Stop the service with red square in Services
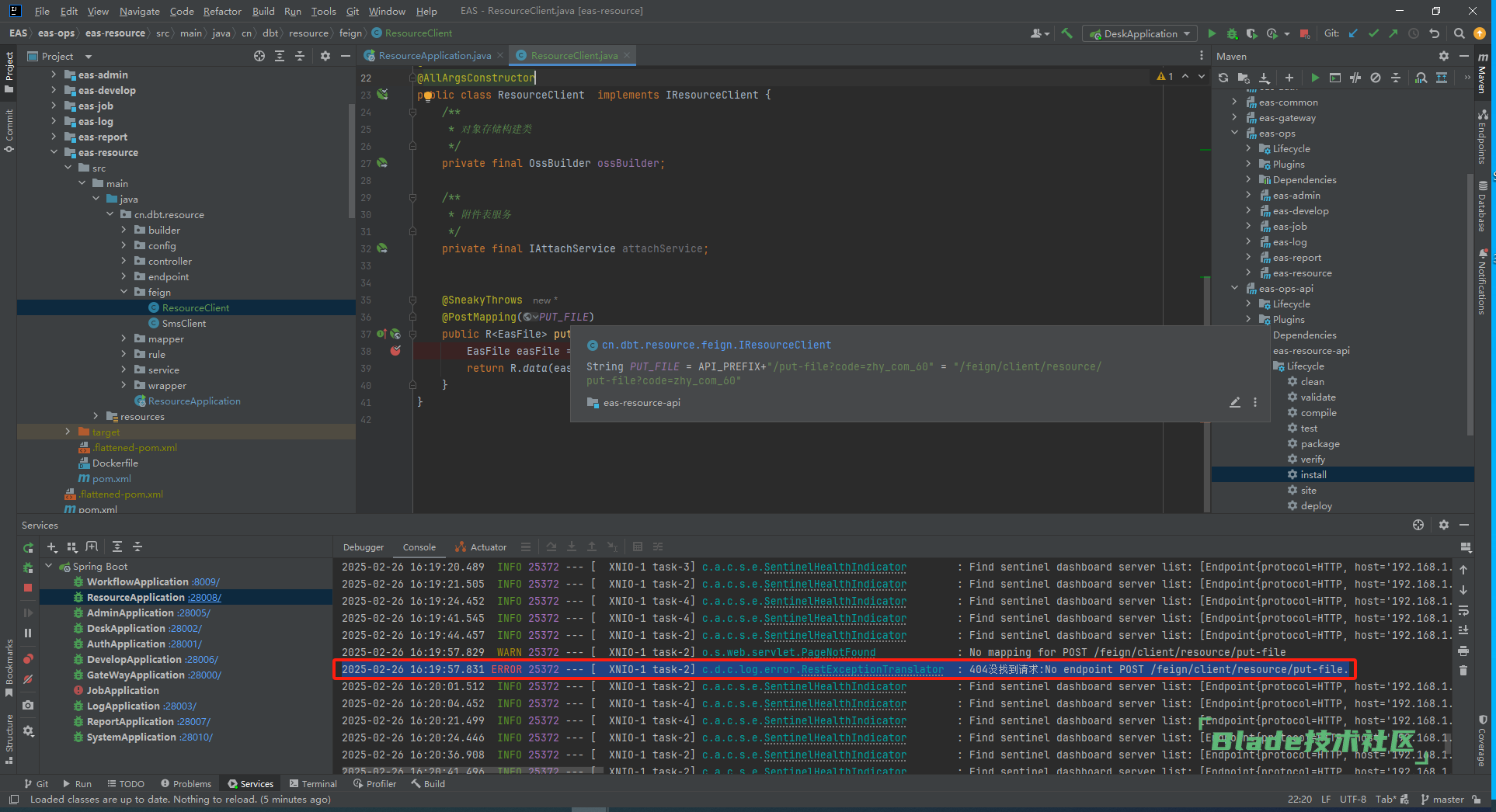This screenshot has height=812, width=1496. coord(28,588)
